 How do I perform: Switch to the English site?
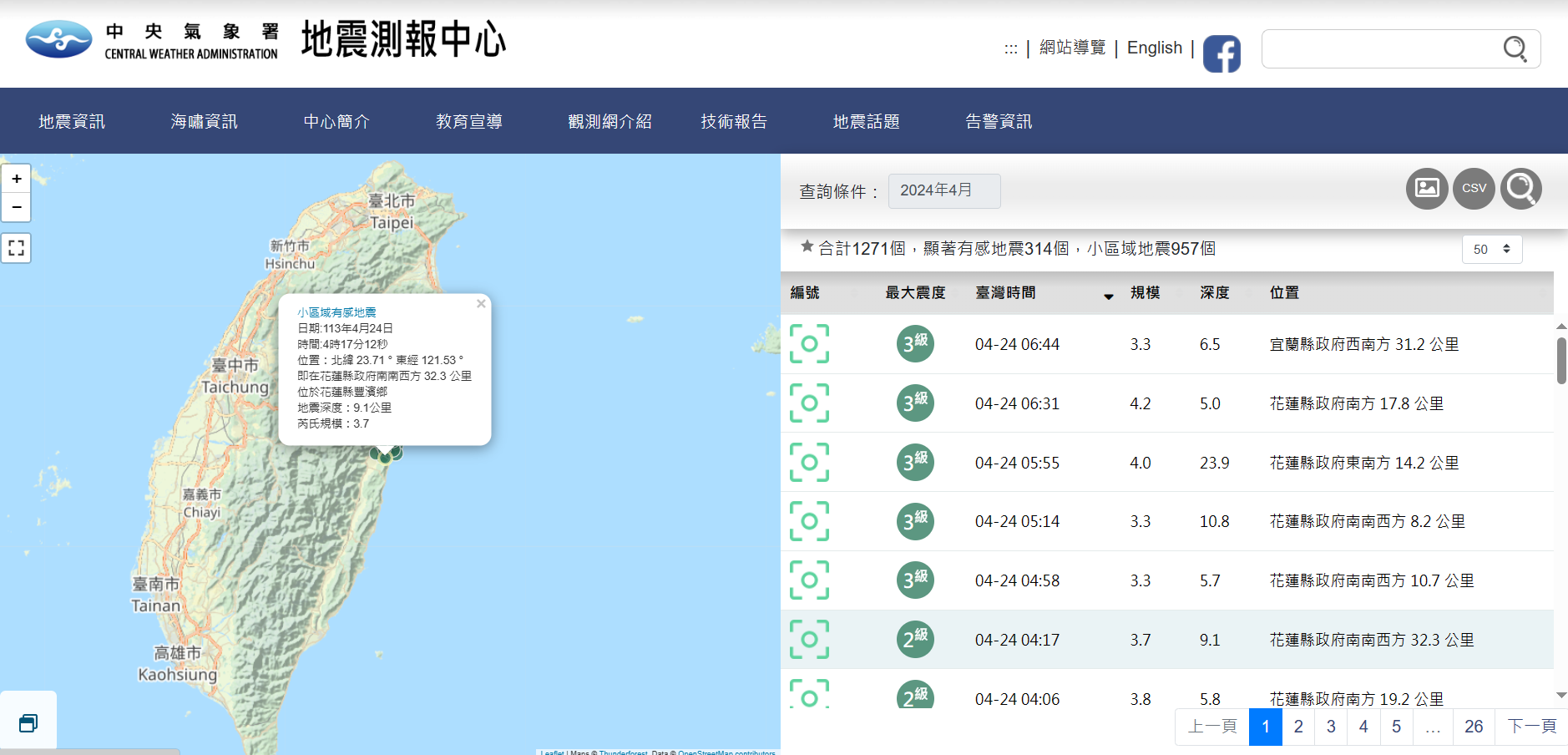coord(1154,48)
